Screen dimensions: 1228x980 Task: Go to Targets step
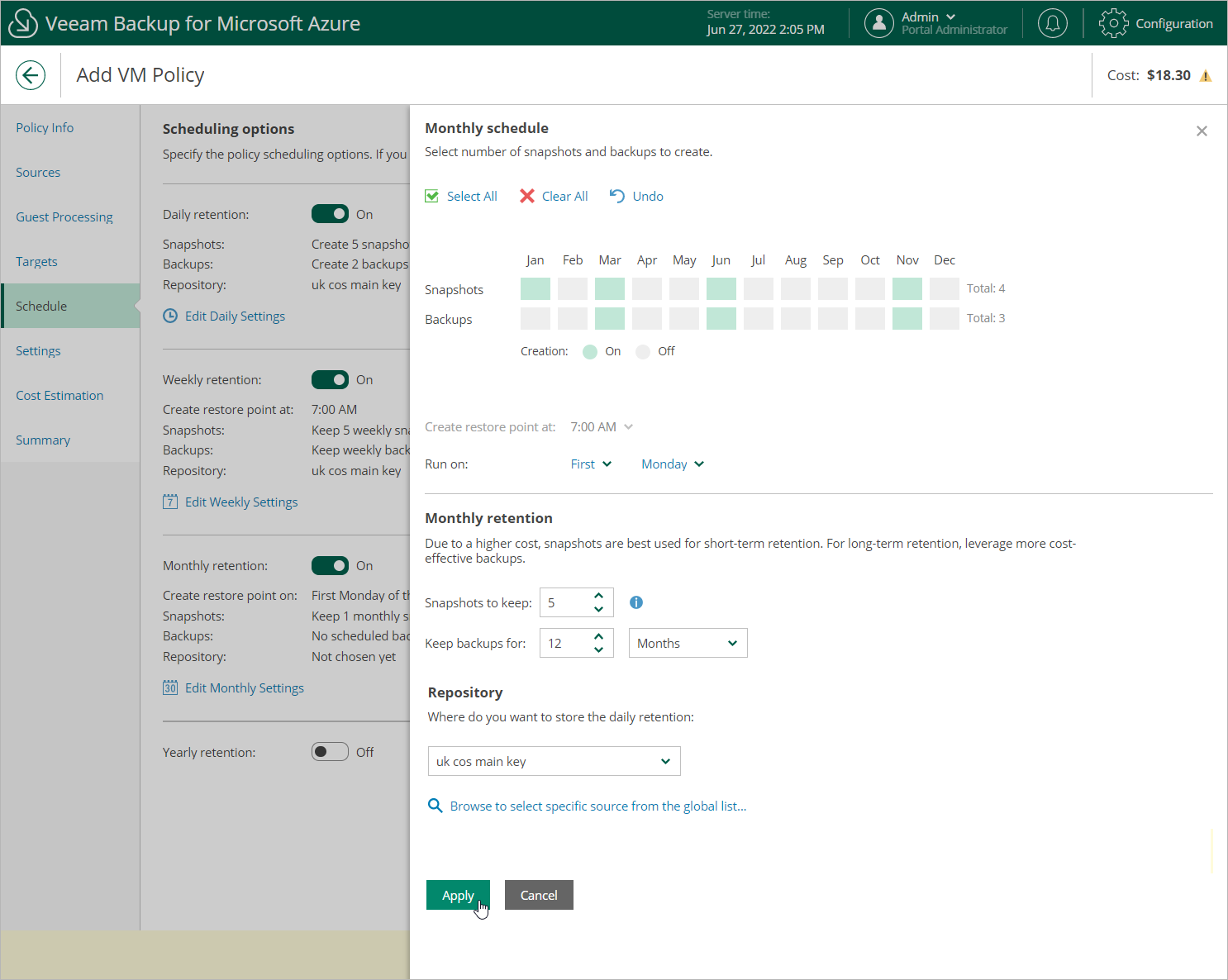36,261
